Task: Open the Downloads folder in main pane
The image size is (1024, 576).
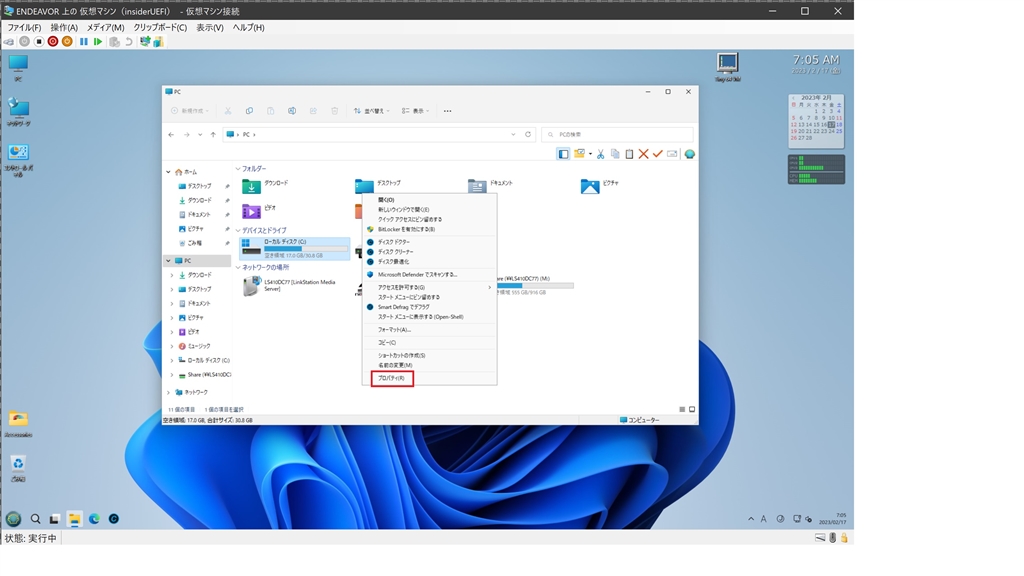Action: [265, 187]
